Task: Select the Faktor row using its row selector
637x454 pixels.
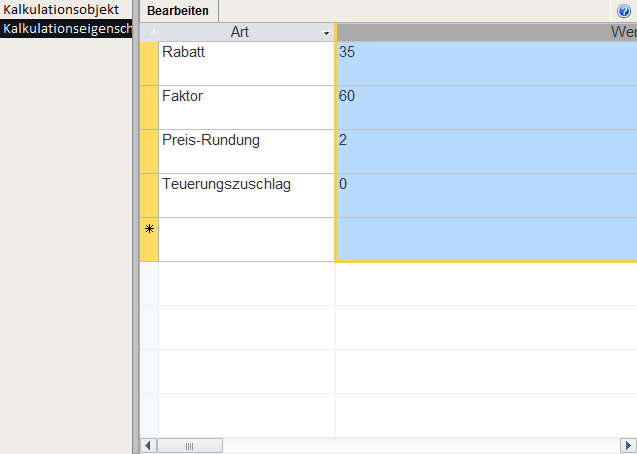Action: click(x=149, y=107)
